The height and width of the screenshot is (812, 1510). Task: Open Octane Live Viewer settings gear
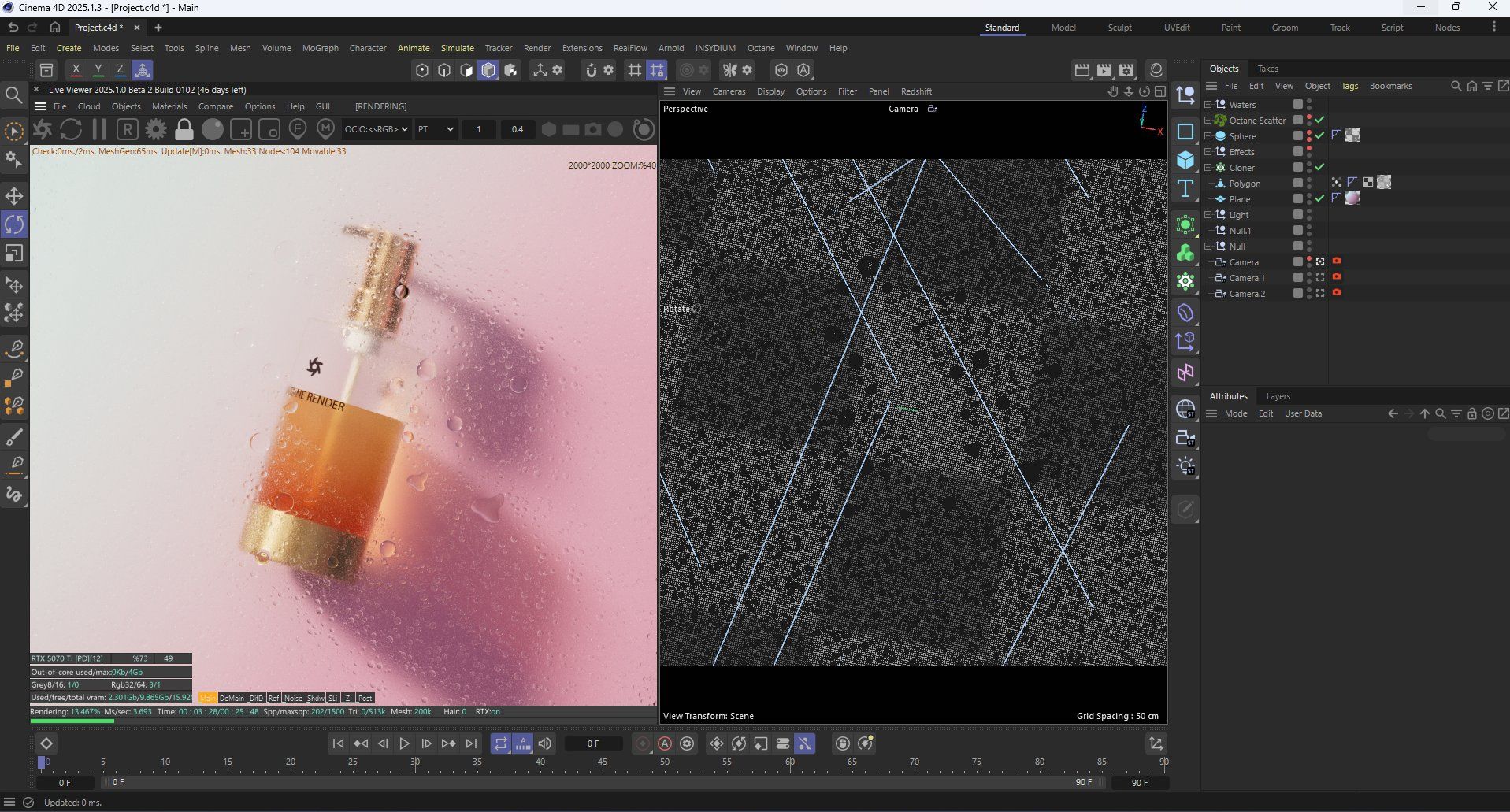pos(156,129)
